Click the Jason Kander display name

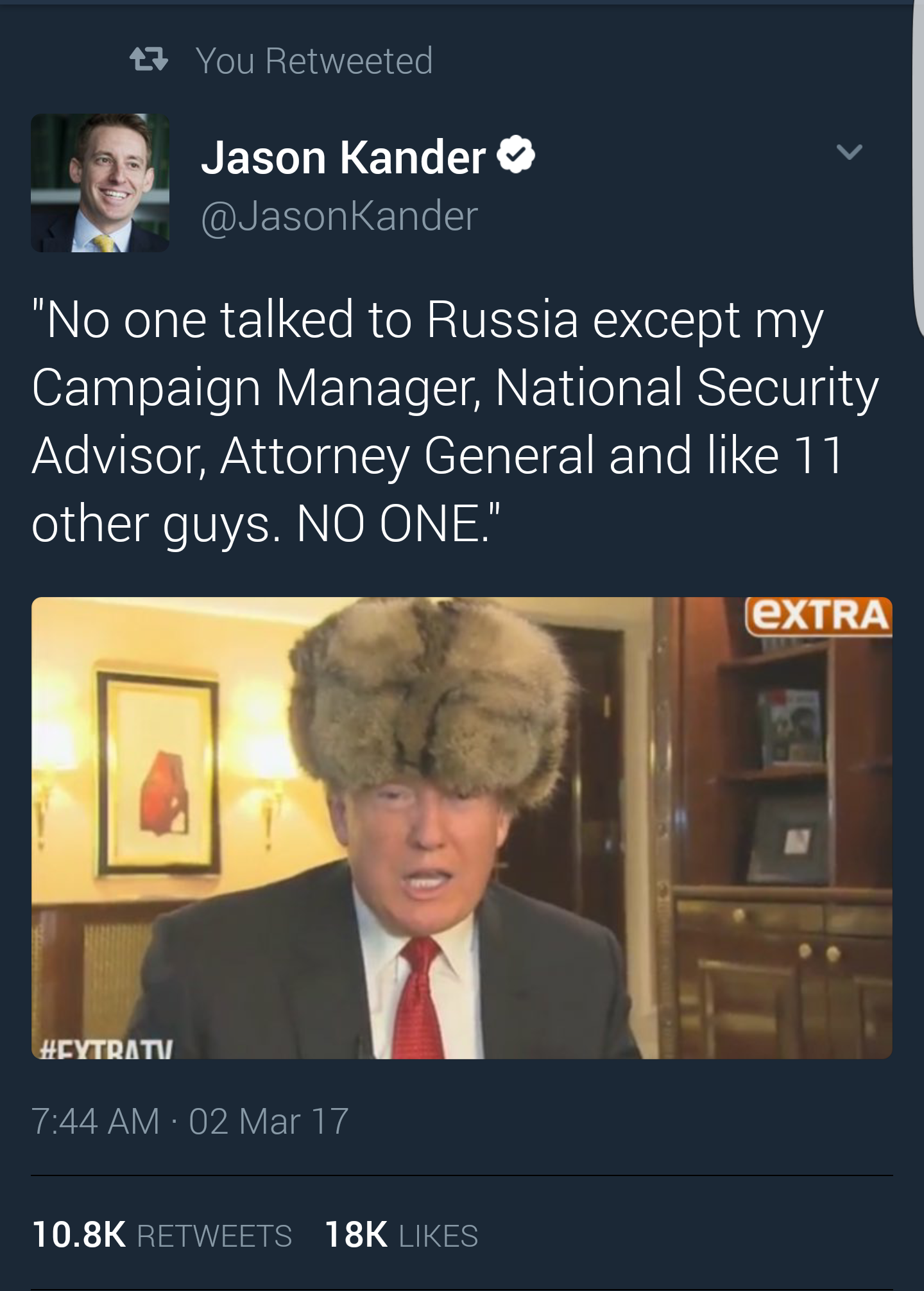343,158
